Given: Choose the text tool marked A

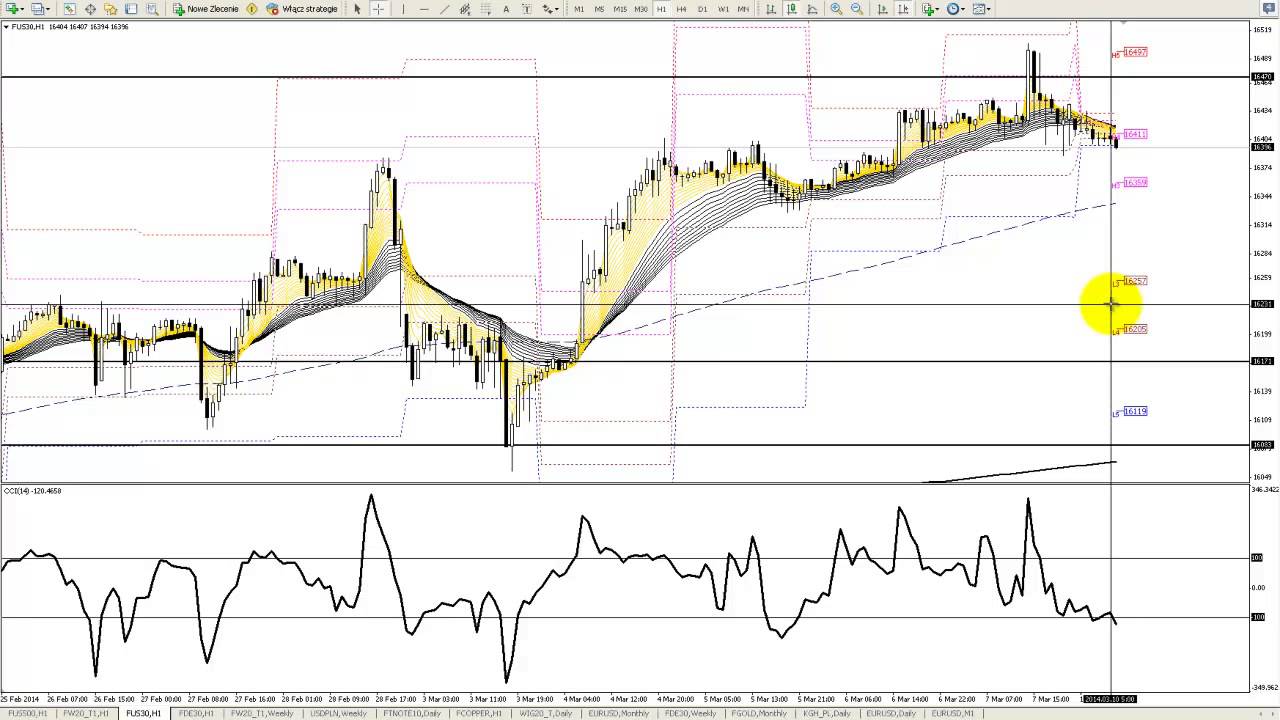Looking at the screenshot, I should click(x=506, y=9).
